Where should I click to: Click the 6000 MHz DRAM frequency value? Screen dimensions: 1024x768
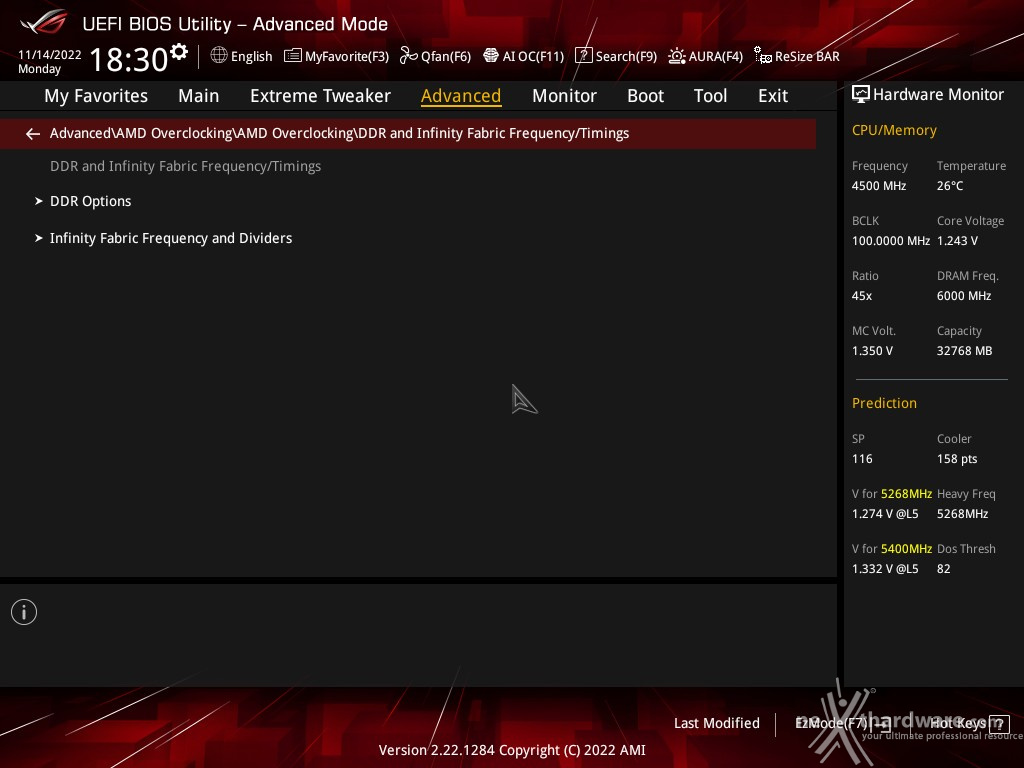coord(964,296)
